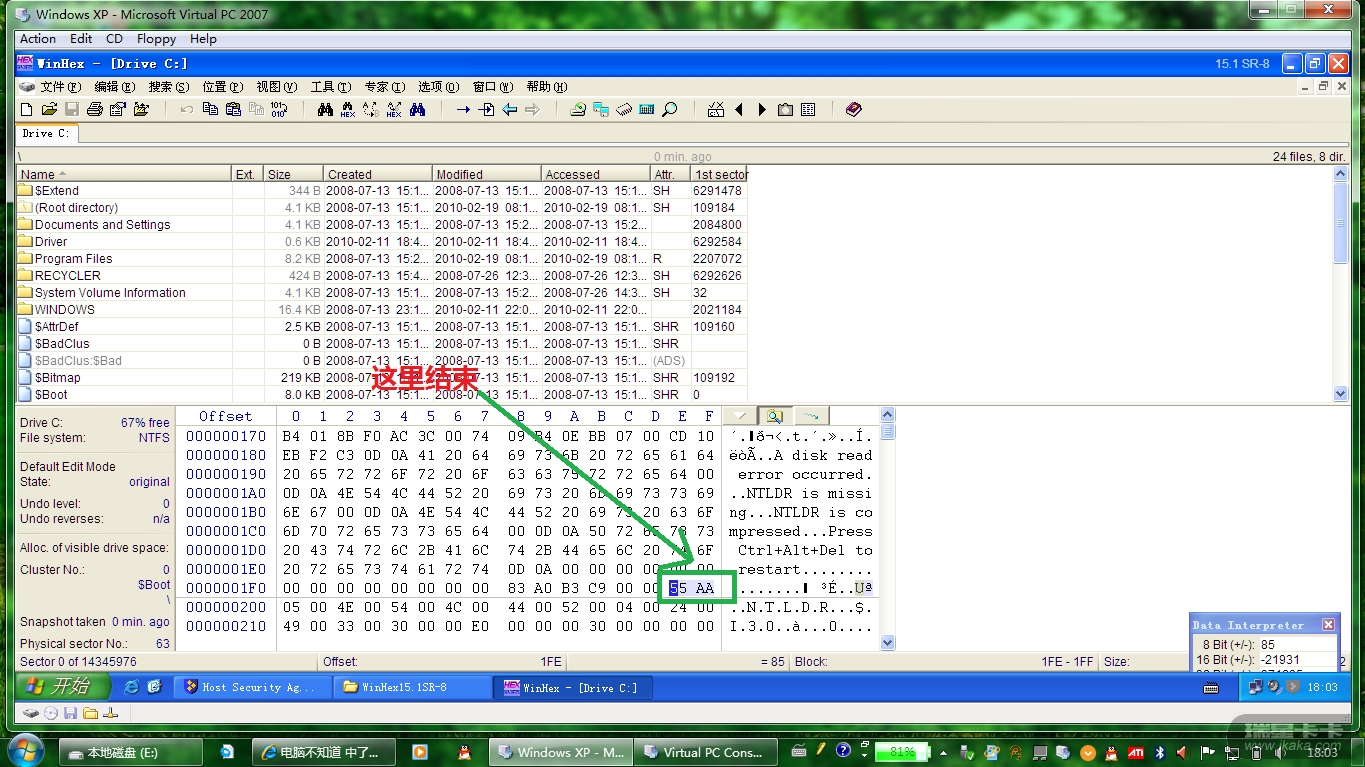Click the Find Text binoculars icon

(325, 109)
